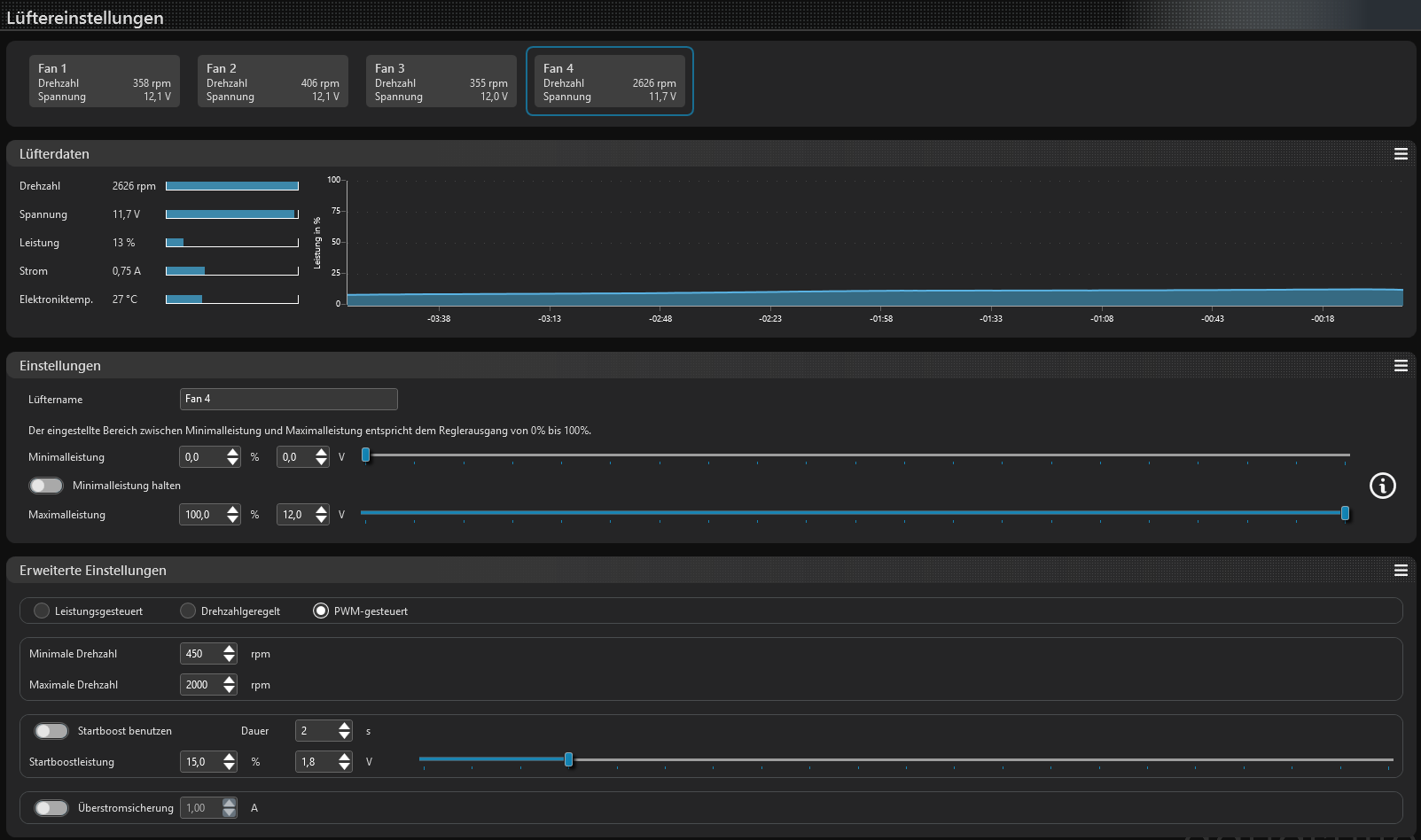The image size is (1421, 840).
Task: Click the info icon beside the Maximalleistung slider
Action: tap(1382, 486)
